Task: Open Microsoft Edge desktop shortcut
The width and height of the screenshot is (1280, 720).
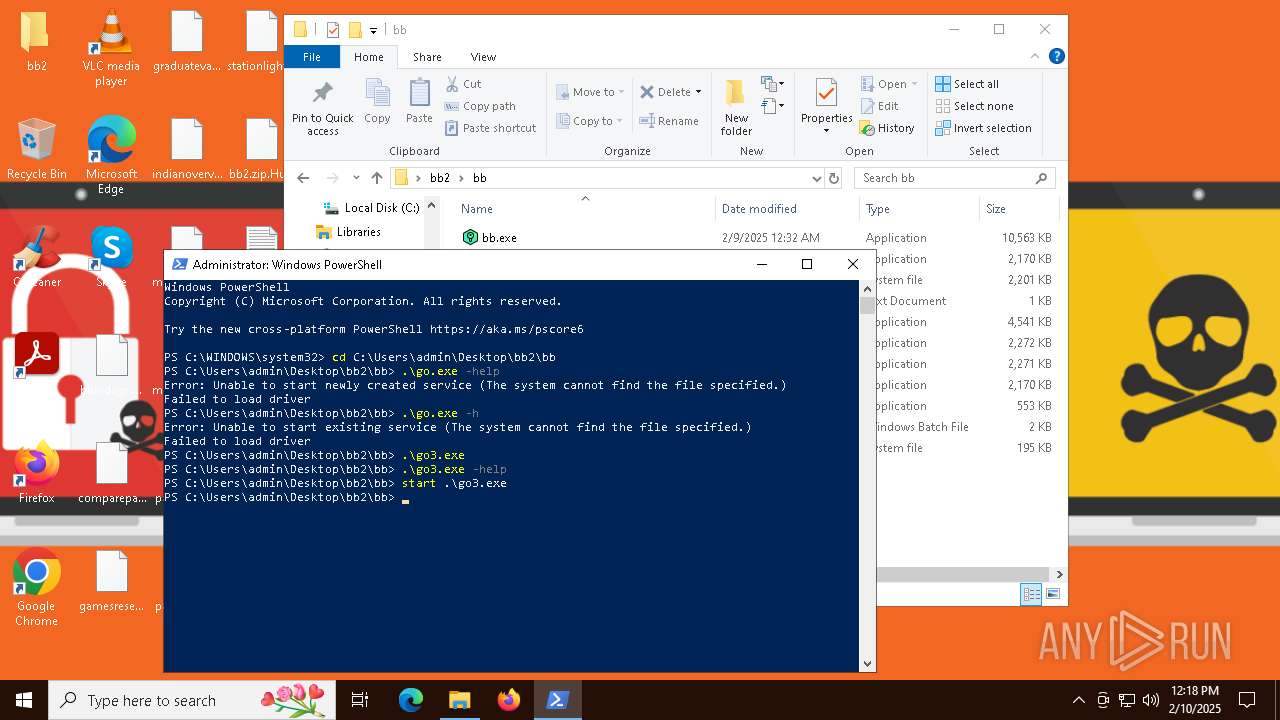Action: (111, 156)
